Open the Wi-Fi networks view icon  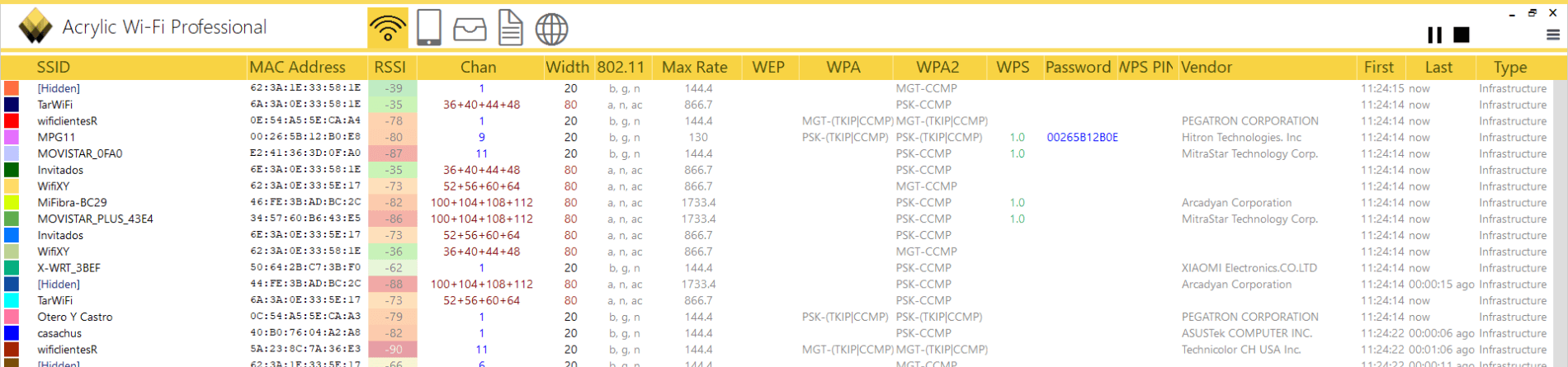tap(388, 28)
